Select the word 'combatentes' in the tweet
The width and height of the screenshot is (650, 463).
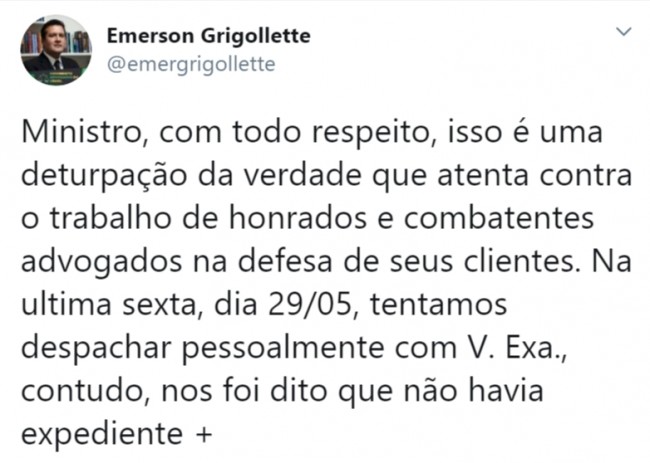coord(499,218)
